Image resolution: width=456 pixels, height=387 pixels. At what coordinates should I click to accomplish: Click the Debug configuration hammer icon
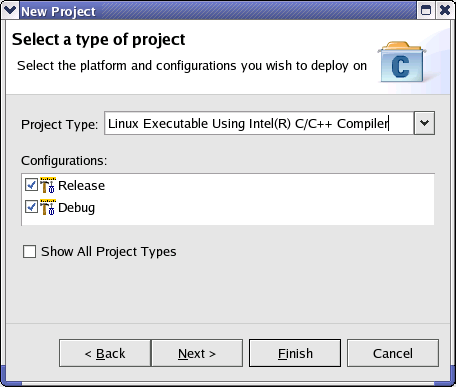(x=48, y=207)
